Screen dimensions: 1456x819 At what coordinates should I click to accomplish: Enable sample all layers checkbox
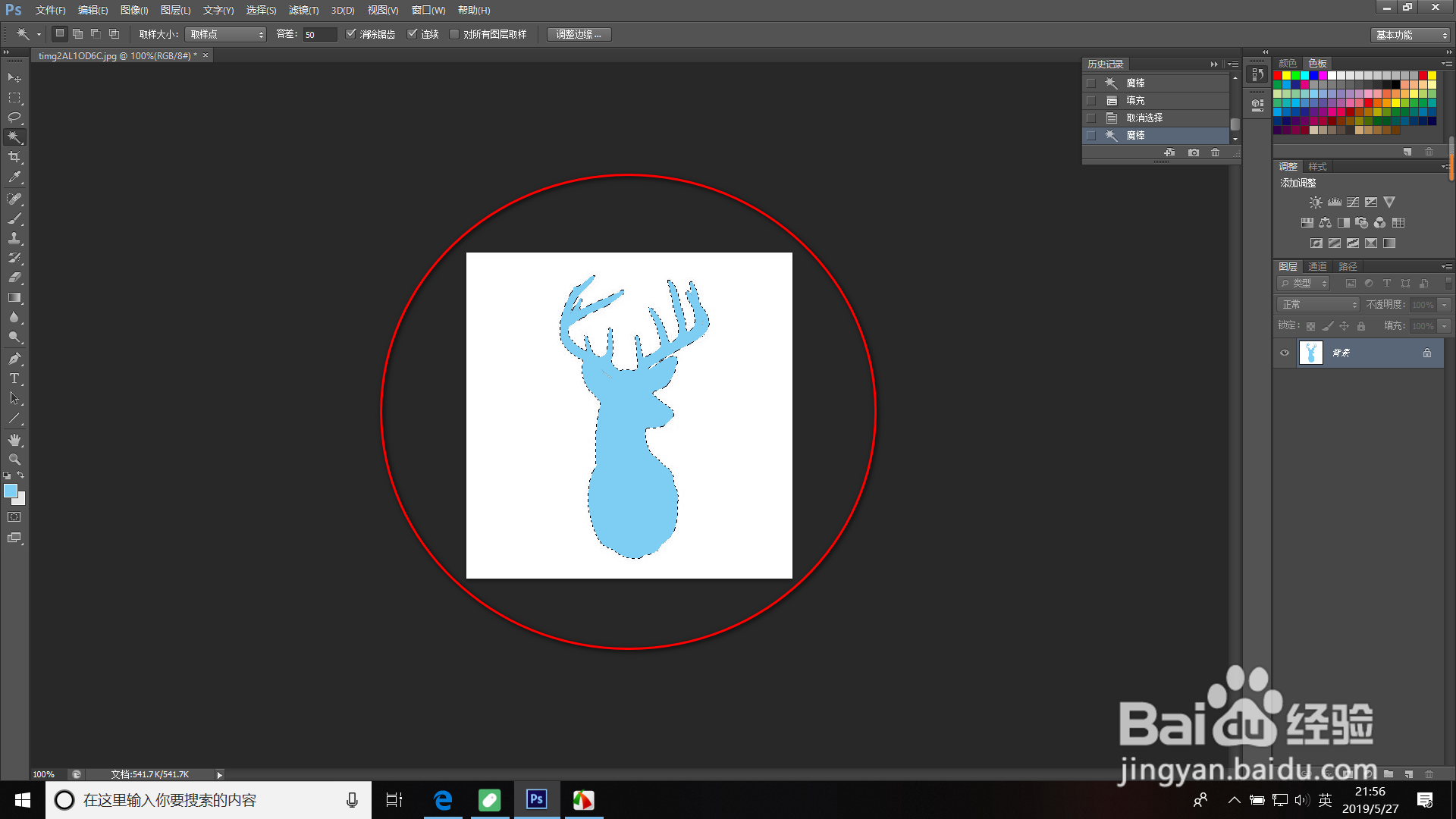click(x=454, y=34)
